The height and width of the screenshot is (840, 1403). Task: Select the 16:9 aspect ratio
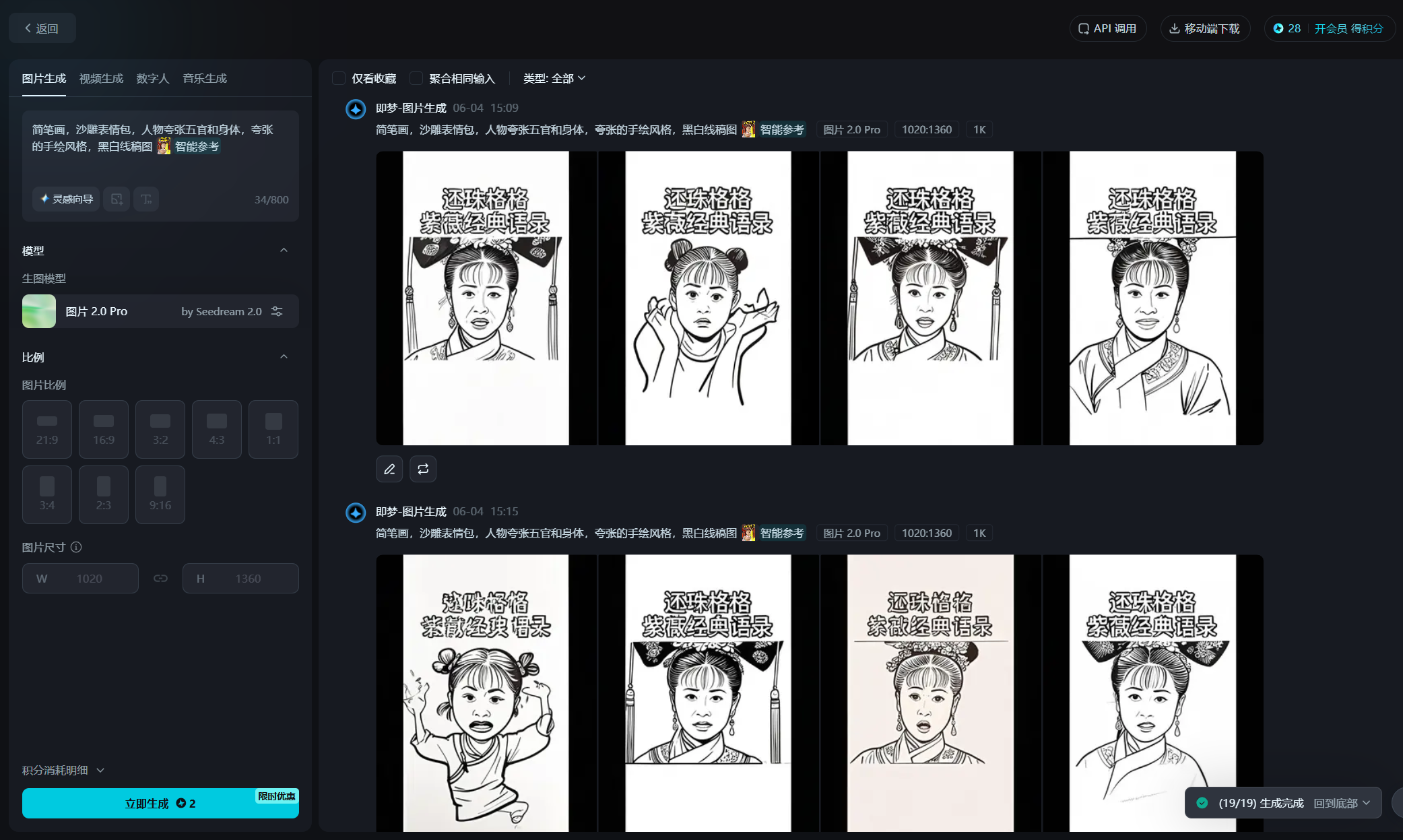coord(104,429)
